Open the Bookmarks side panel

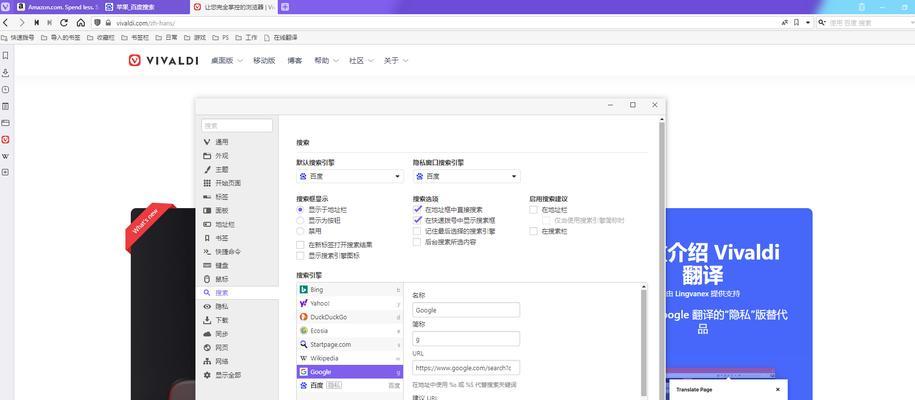pos(5,55)
